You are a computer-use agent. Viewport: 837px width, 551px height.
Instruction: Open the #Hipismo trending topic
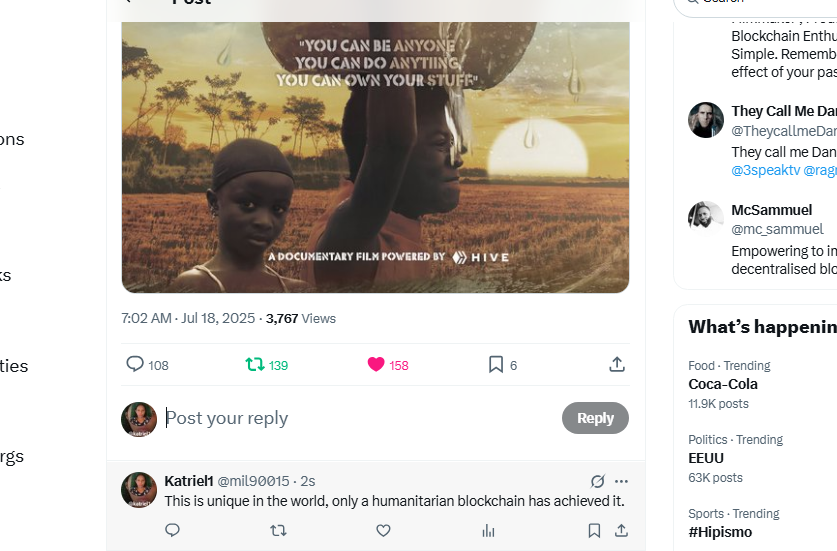coord(720,532)
